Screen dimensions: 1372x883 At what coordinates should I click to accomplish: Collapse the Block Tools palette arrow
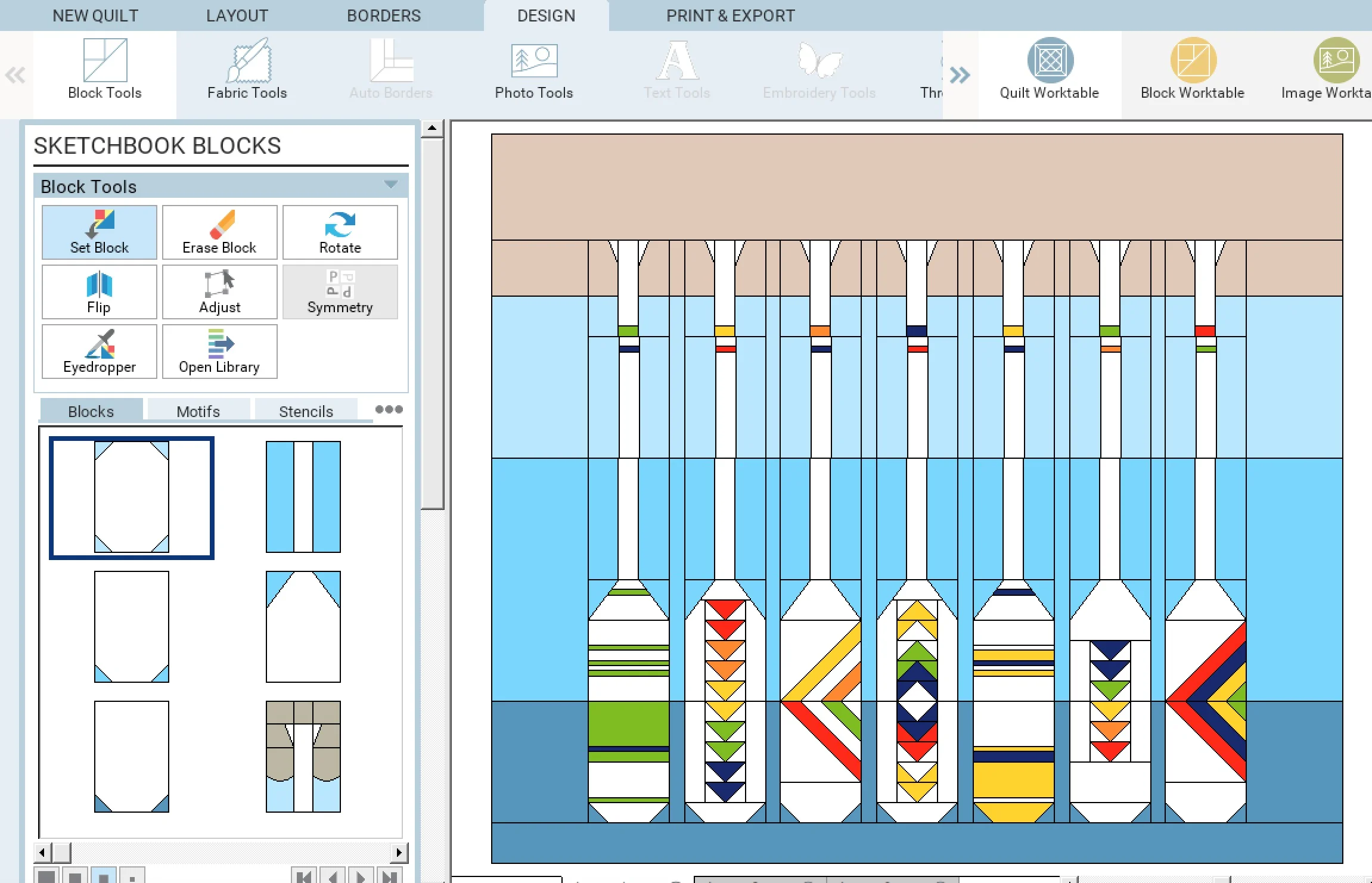tap(390, 185)
